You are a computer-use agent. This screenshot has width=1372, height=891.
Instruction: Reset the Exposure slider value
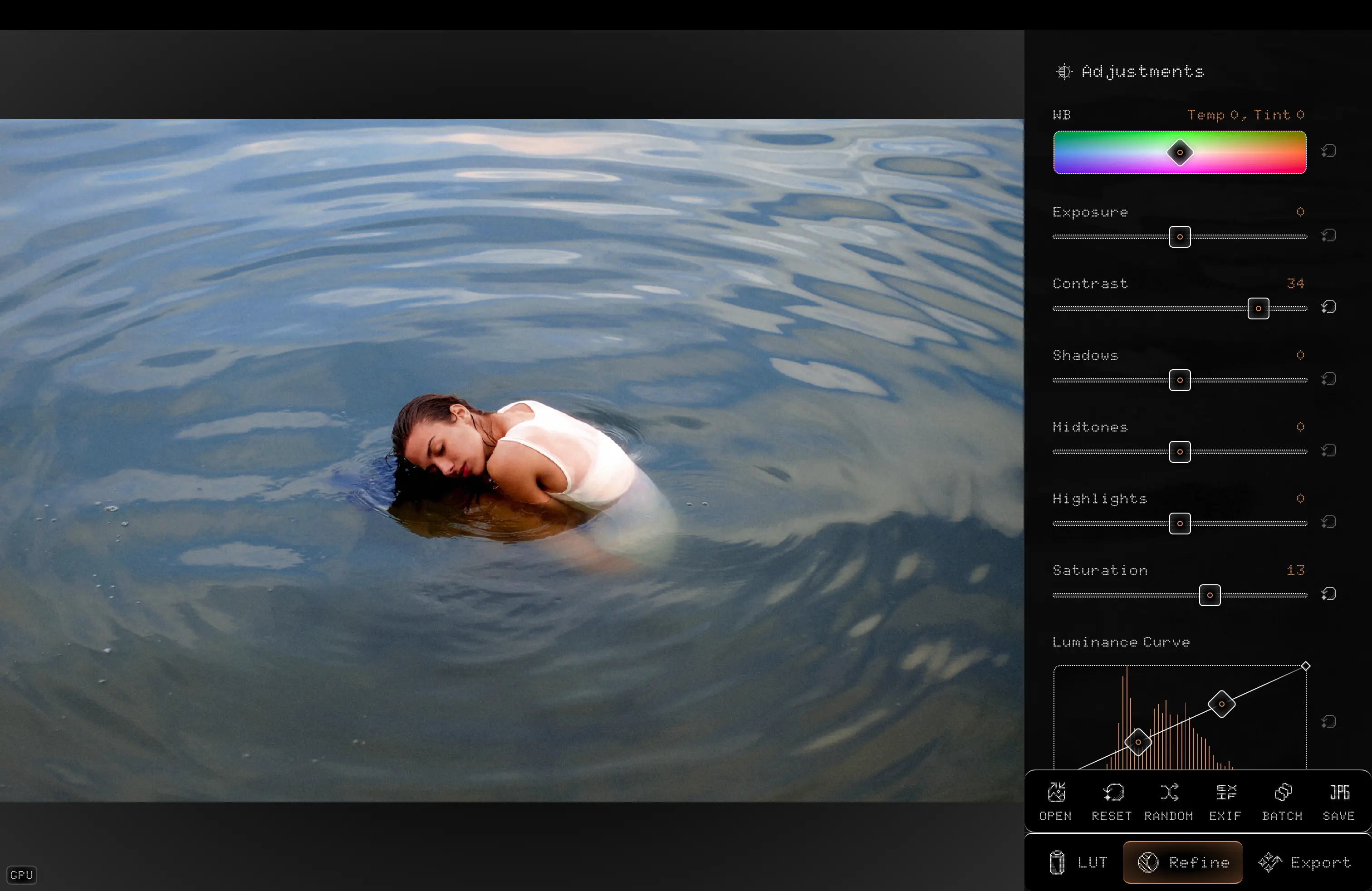(1329, 235)
